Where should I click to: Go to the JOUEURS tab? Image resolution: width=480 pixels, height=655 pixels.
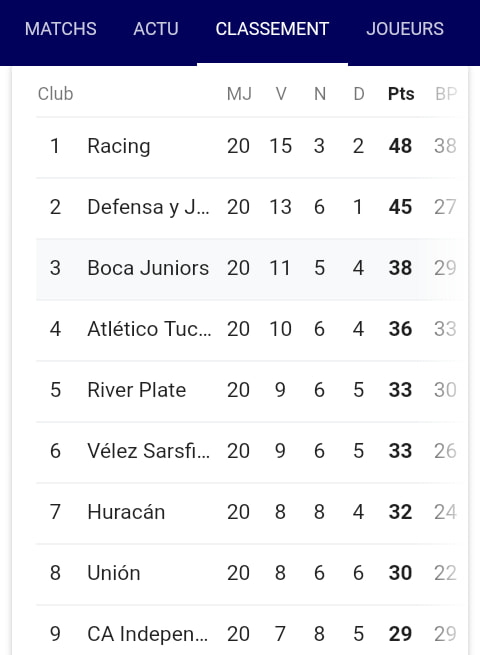[x=405, y=29]
